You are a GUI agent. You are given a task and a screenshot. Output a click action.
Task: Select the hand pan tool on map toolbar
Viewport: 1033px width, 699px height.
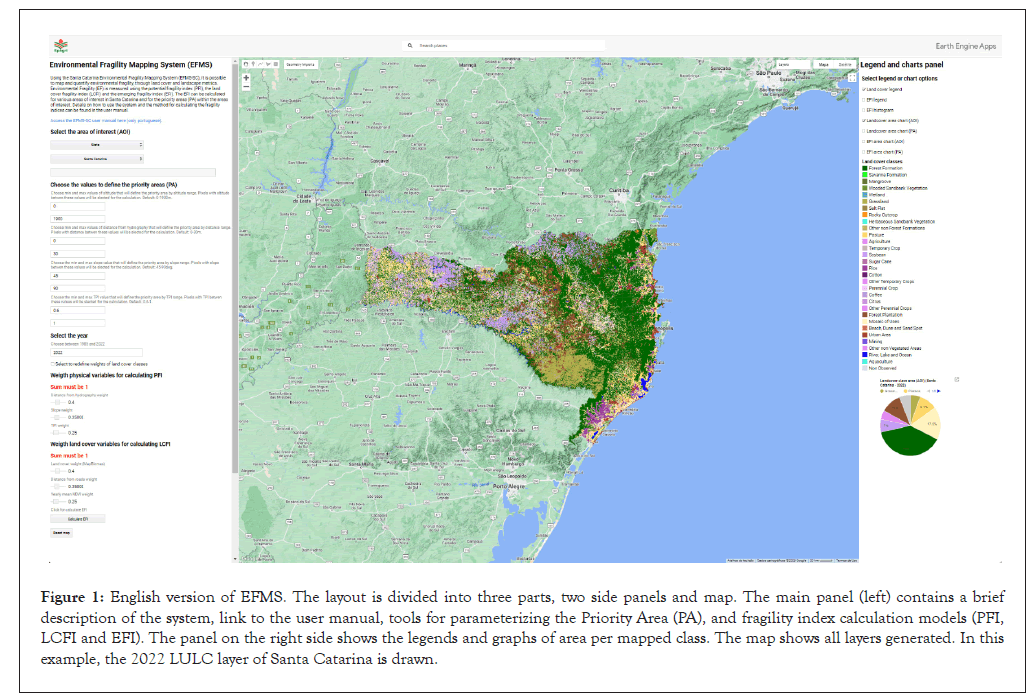(x=246, y=63)
